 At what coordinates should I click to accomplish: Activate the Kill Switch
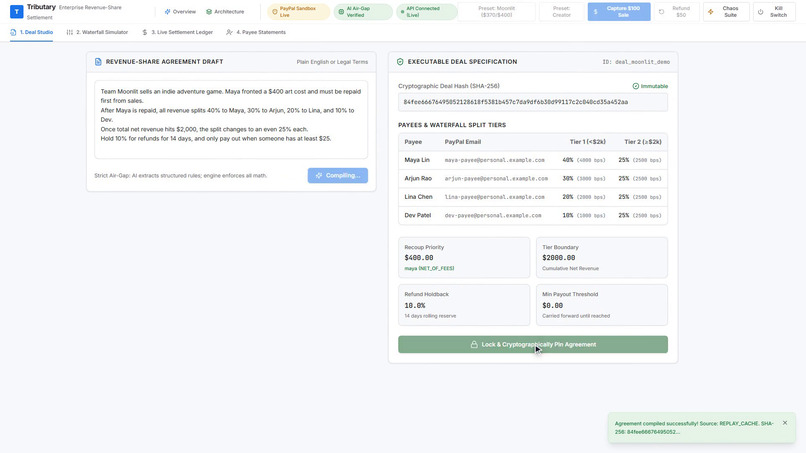click(x=774, y=12)
